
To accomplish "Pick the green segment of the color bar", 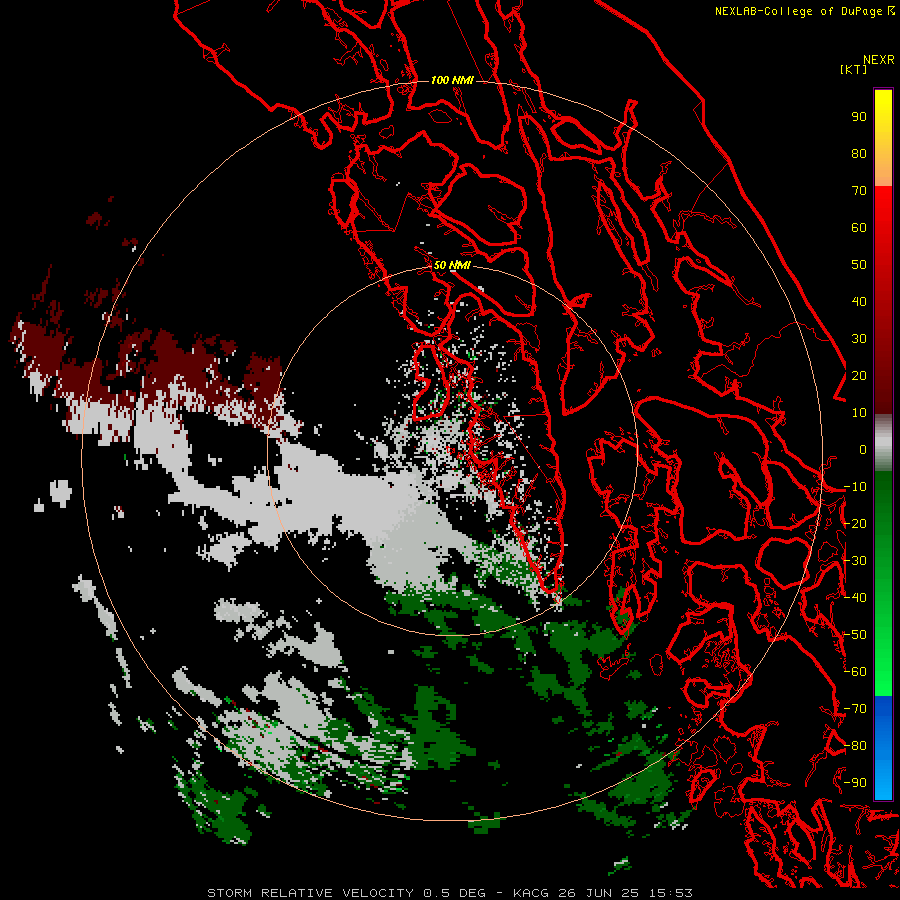I will (883, 584).
